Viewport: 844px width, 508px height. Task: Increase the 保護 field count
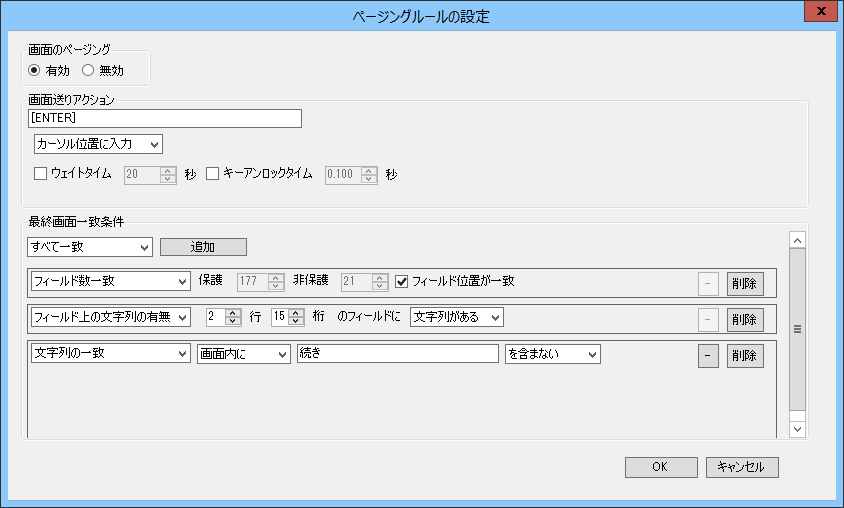pos(276,277)
